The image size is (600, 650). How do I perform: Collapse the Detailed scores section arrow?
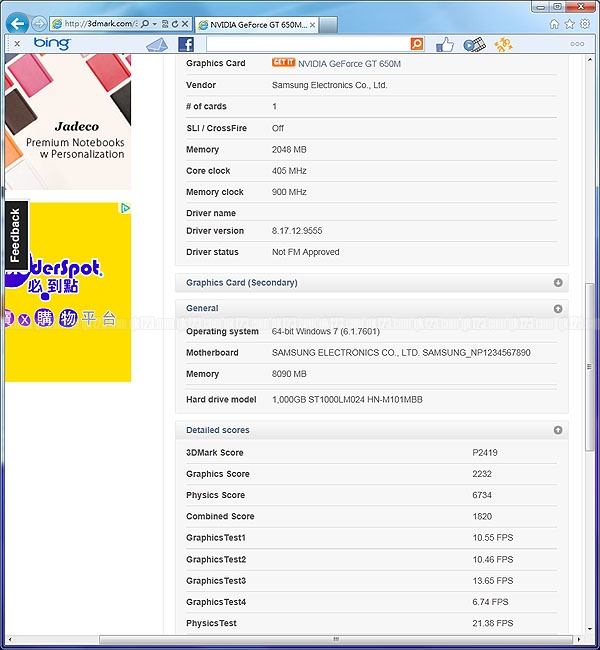[x=558, y=430]
